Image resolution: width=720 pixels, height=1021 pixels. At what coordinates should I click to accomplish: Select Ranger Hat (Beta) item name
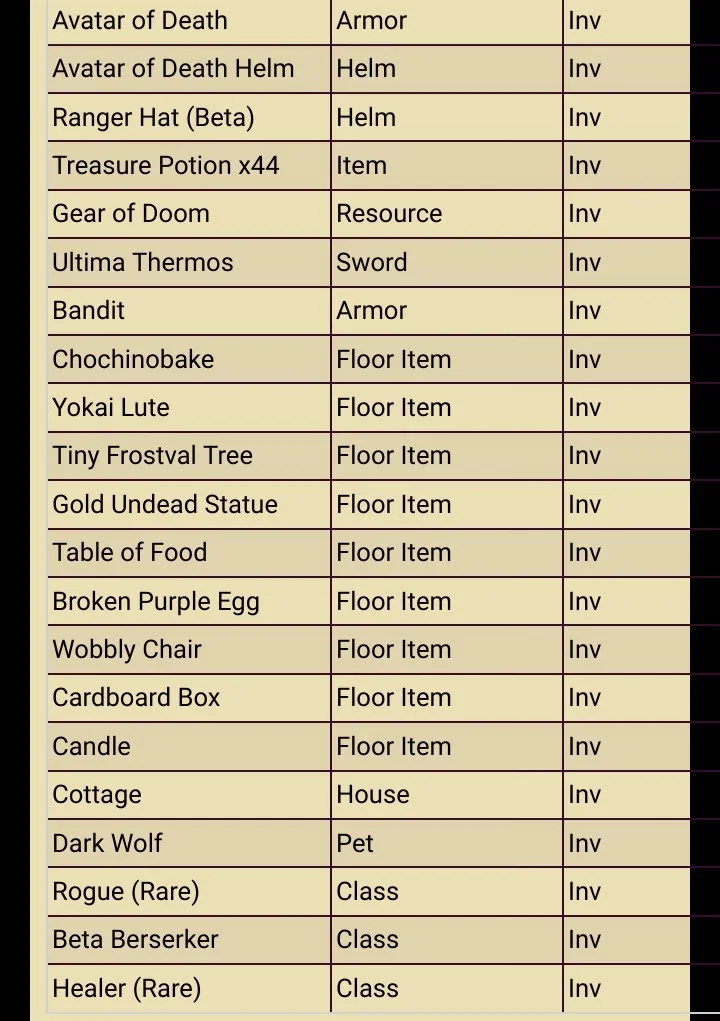pos(153,117)
